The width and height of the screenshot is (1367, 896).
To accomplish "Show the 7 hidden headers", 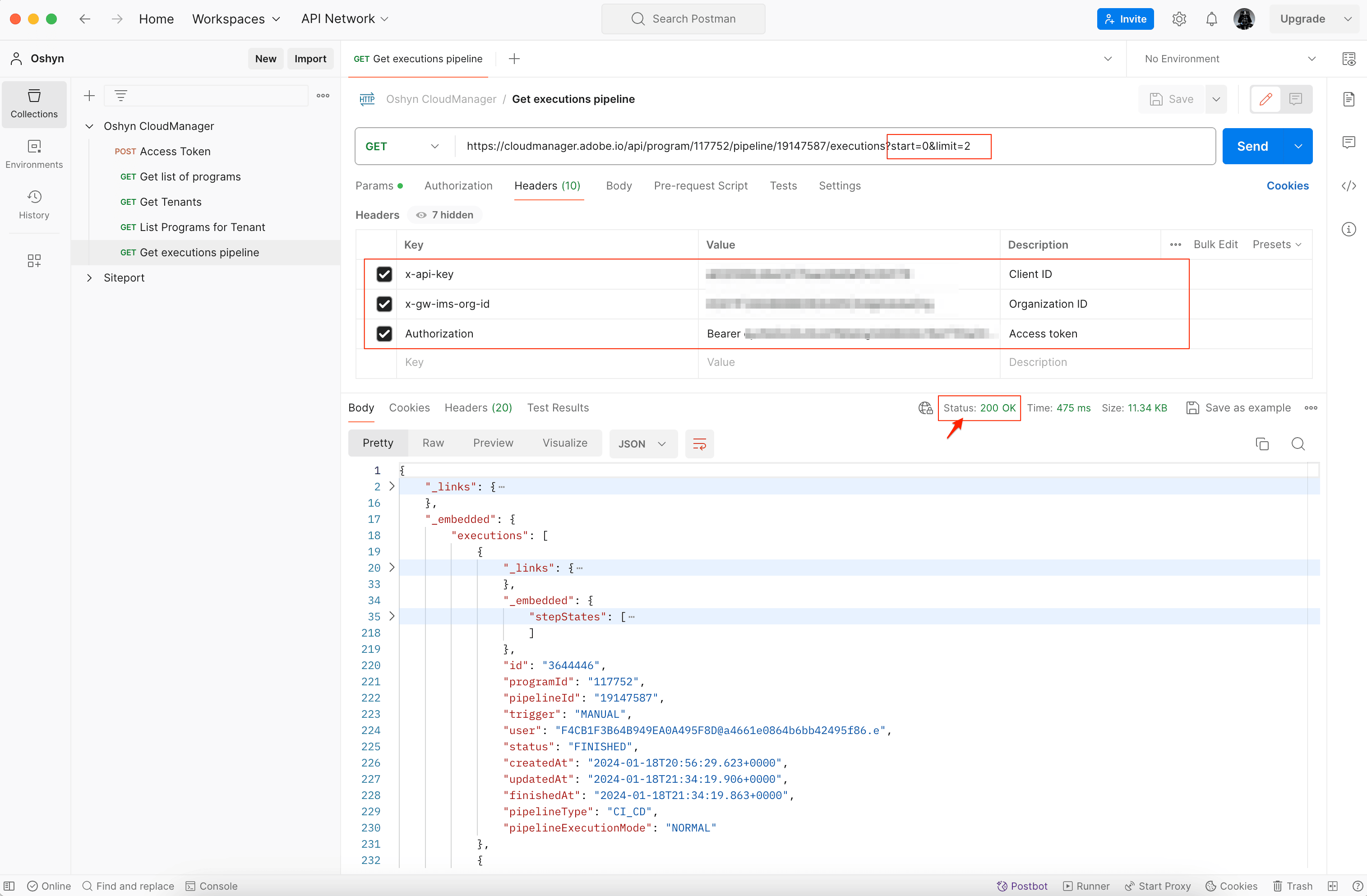I will coord(445,215).
